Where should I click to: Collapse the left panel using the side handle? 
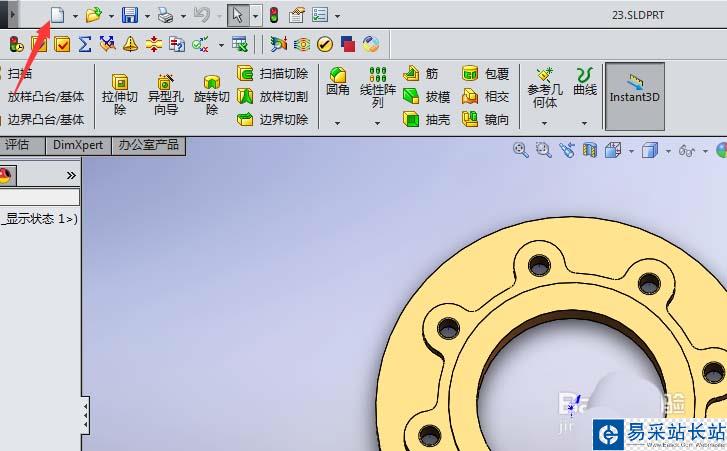85,415
